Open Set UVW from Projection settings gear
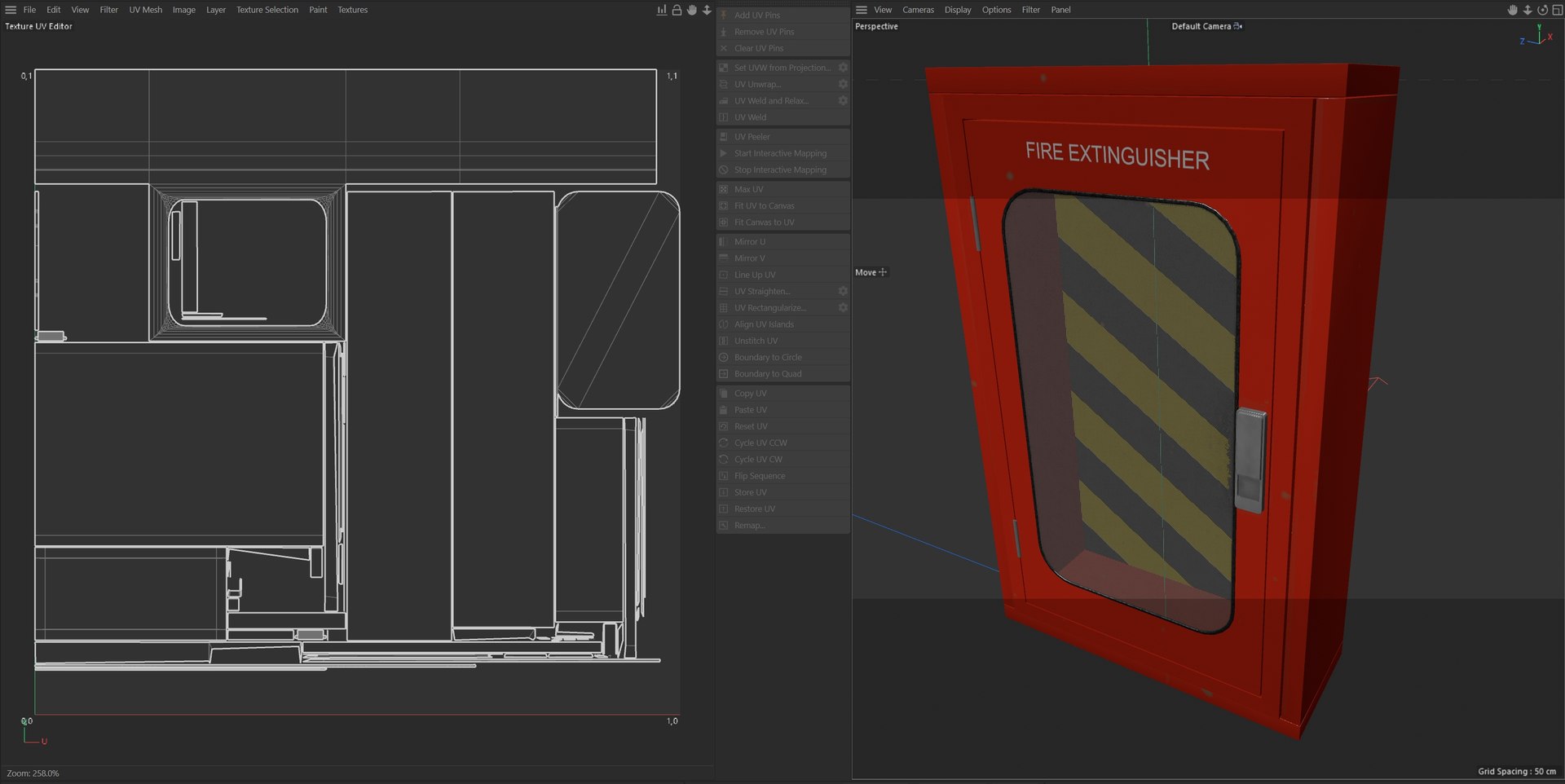 843,68
